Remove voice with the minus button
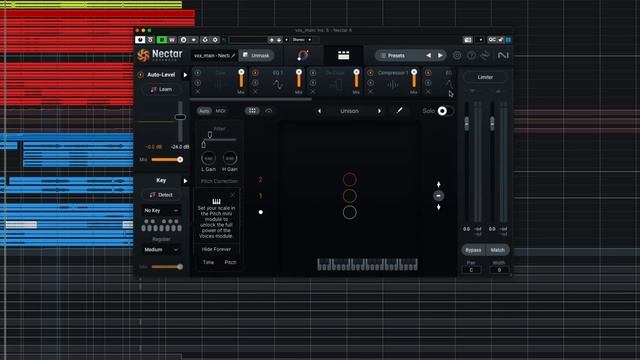The width and height of the screenshot is (640, 360). pos(439,196)
